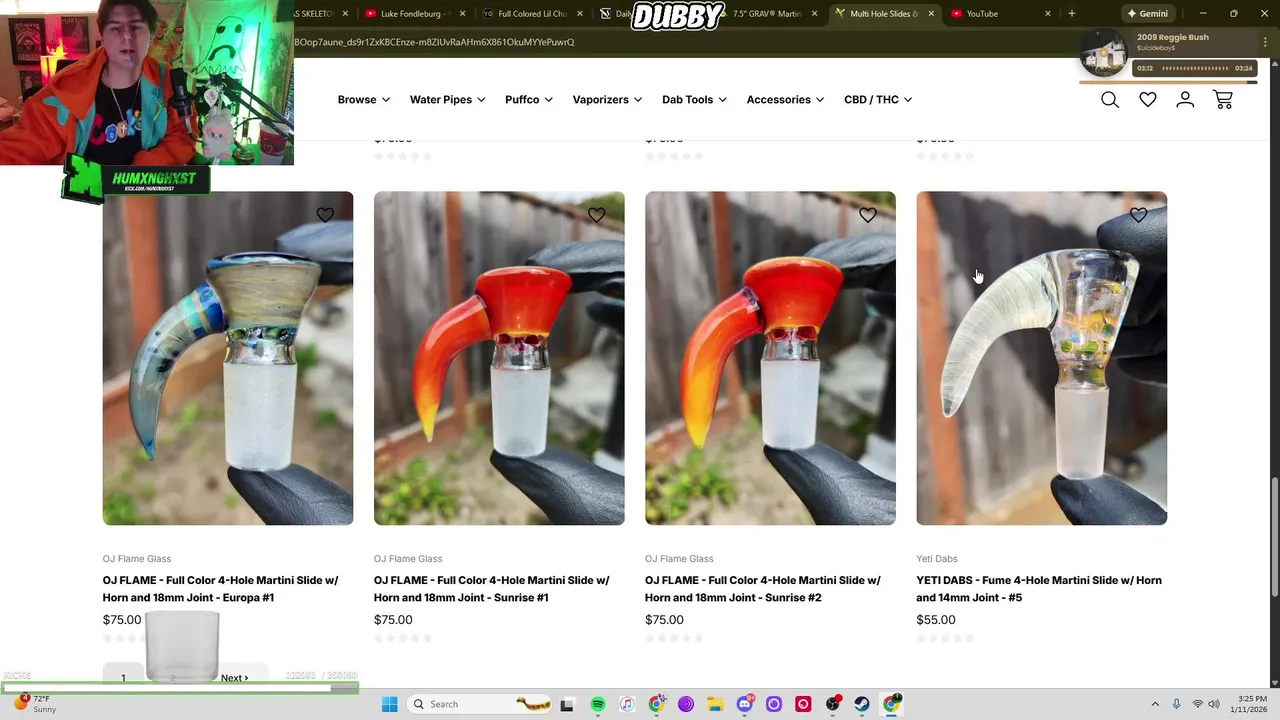Add Sunrise #2 slide to wishlist

click(867, 215)
